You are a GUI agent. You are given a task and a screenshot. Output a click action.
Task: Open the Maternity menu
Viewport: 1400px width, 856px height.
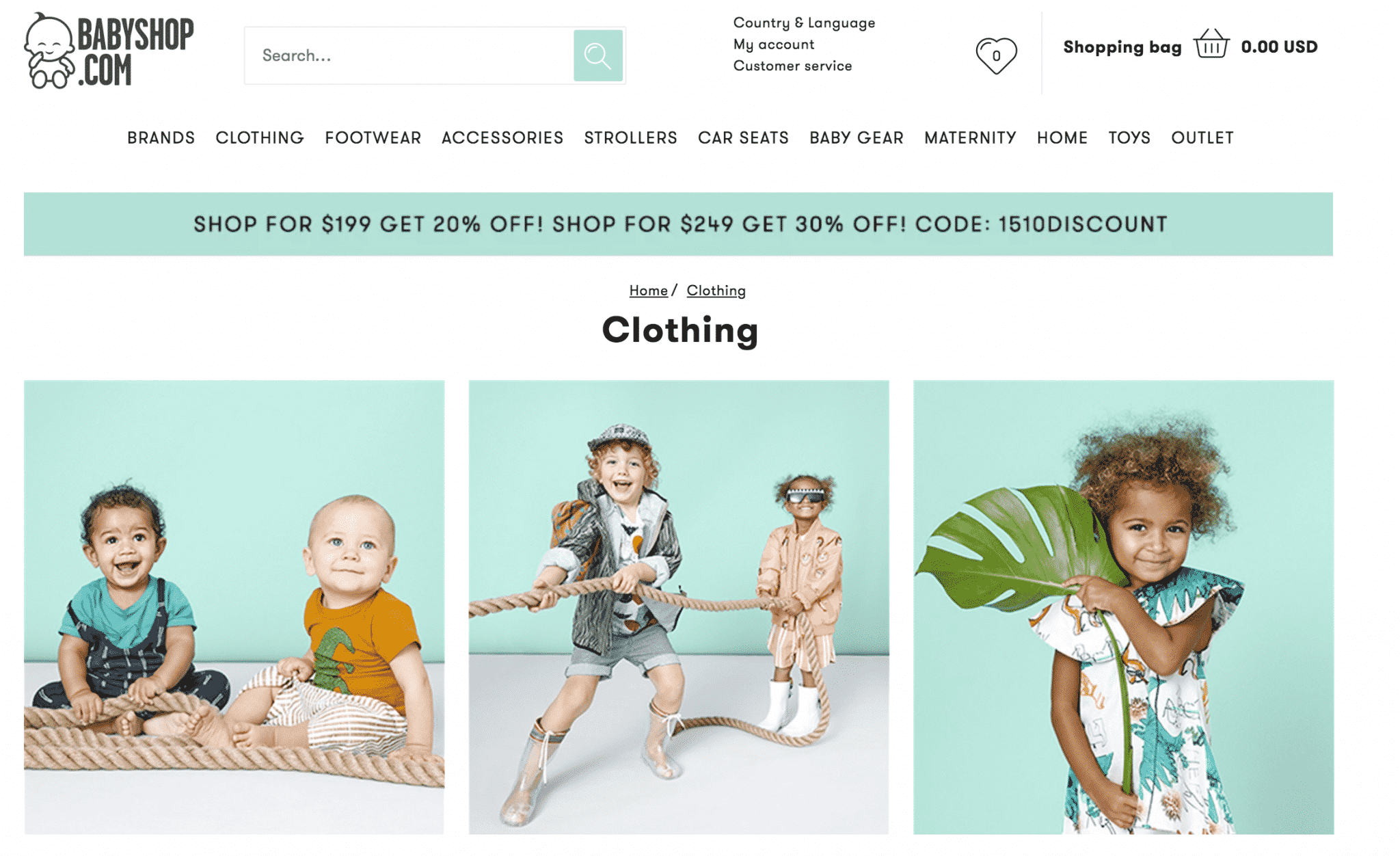[x=970, y=137]
